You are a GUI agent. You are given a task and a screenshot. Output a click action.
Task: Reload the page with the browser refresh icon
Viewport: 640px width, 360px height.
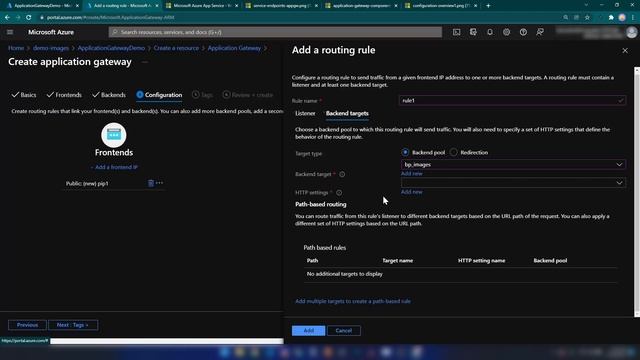tap(29, 18)
